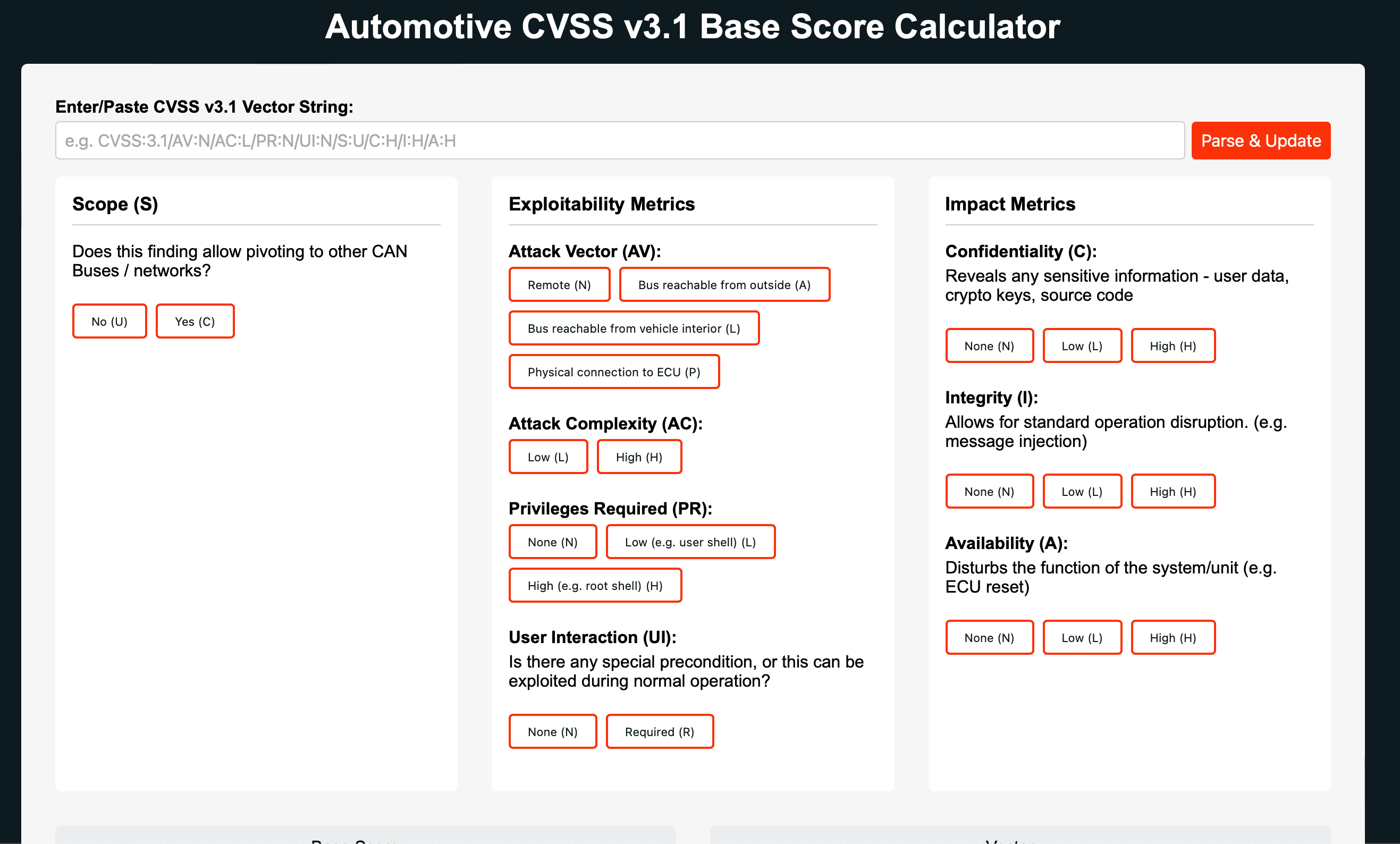This screenshot has height=844, width=1400.
Task: Set Availability impact to None (N)
Action: (989, 637)
